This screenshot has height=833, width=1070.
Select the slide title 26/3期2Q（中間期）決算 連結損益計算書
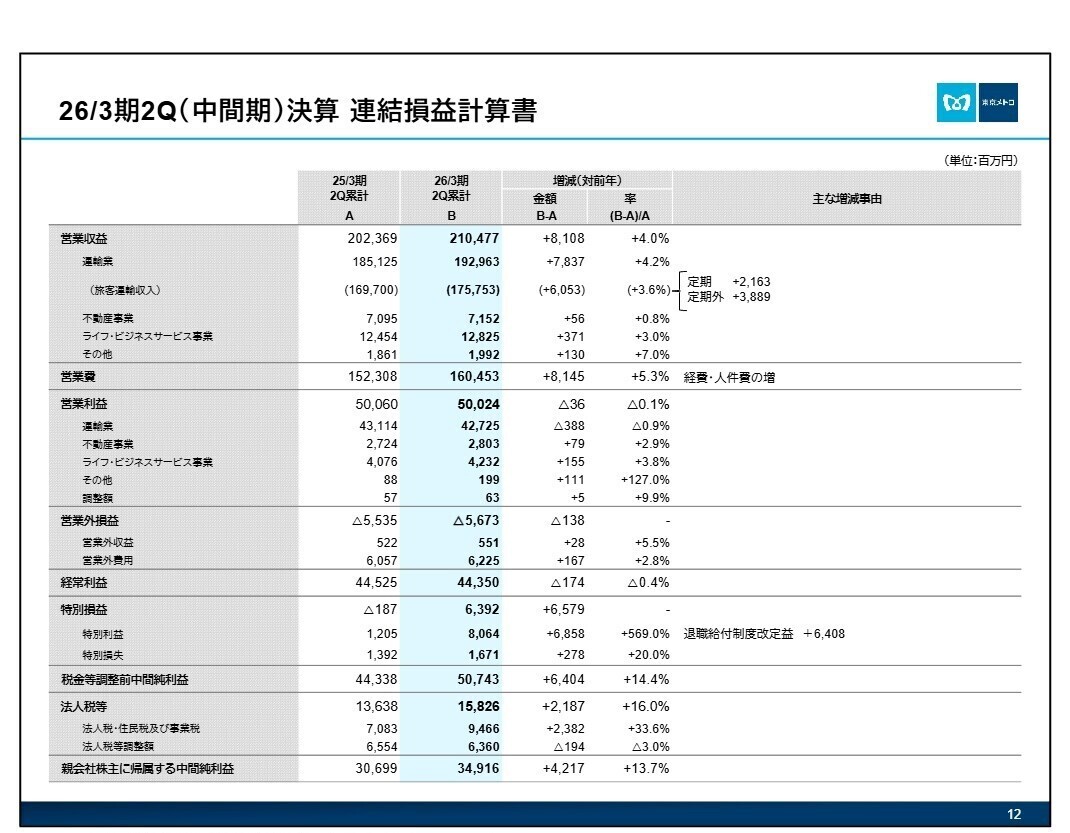click(300, 112)
